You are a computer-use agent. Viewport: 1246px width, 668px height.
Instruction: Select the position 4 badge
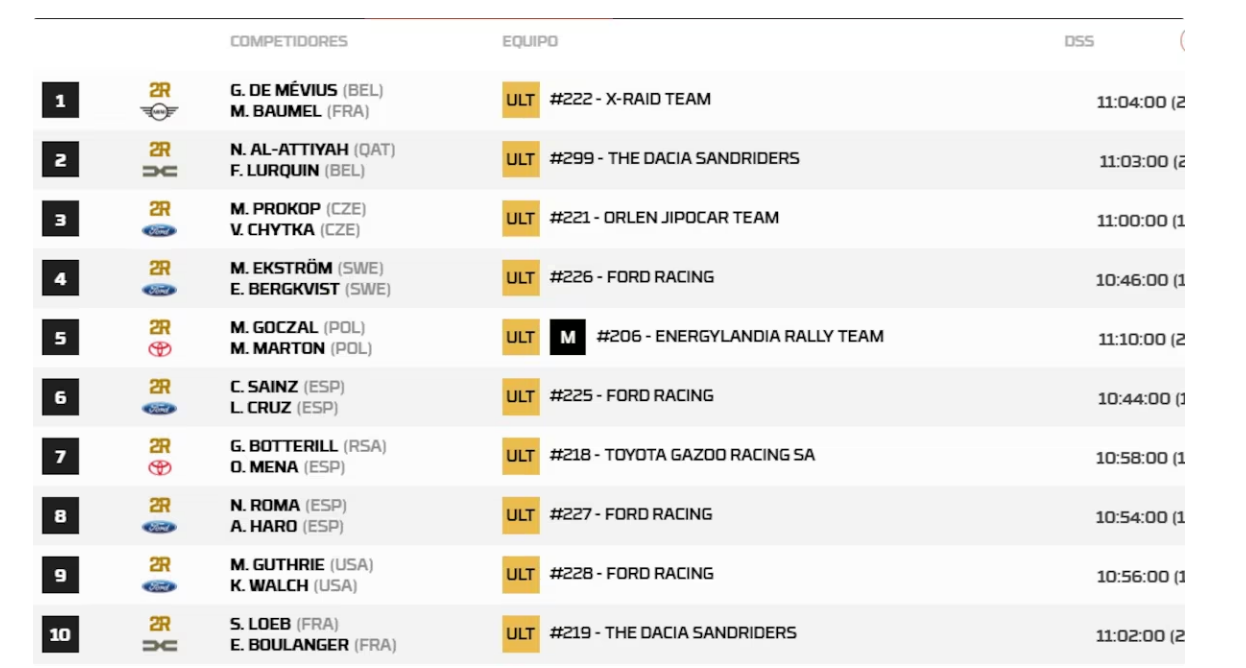60,278
